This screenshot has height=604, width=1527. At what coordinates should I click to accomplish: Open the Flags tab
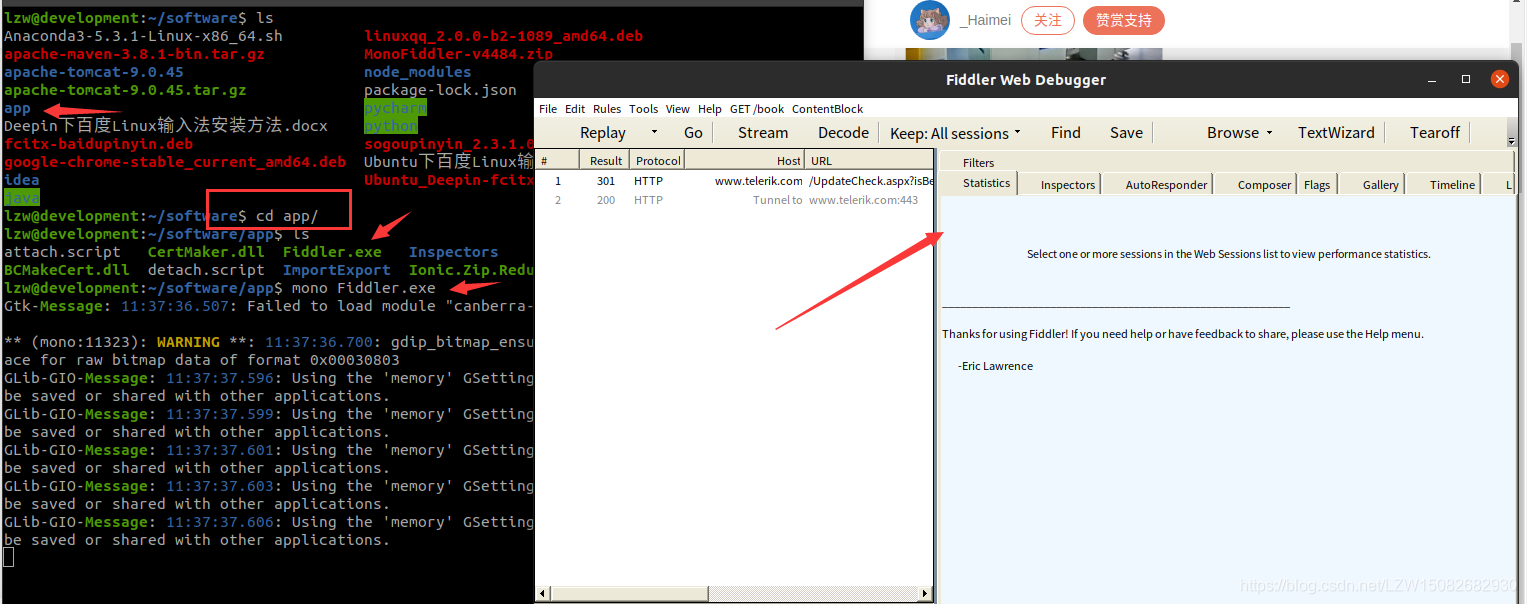tap(1317, 184)
